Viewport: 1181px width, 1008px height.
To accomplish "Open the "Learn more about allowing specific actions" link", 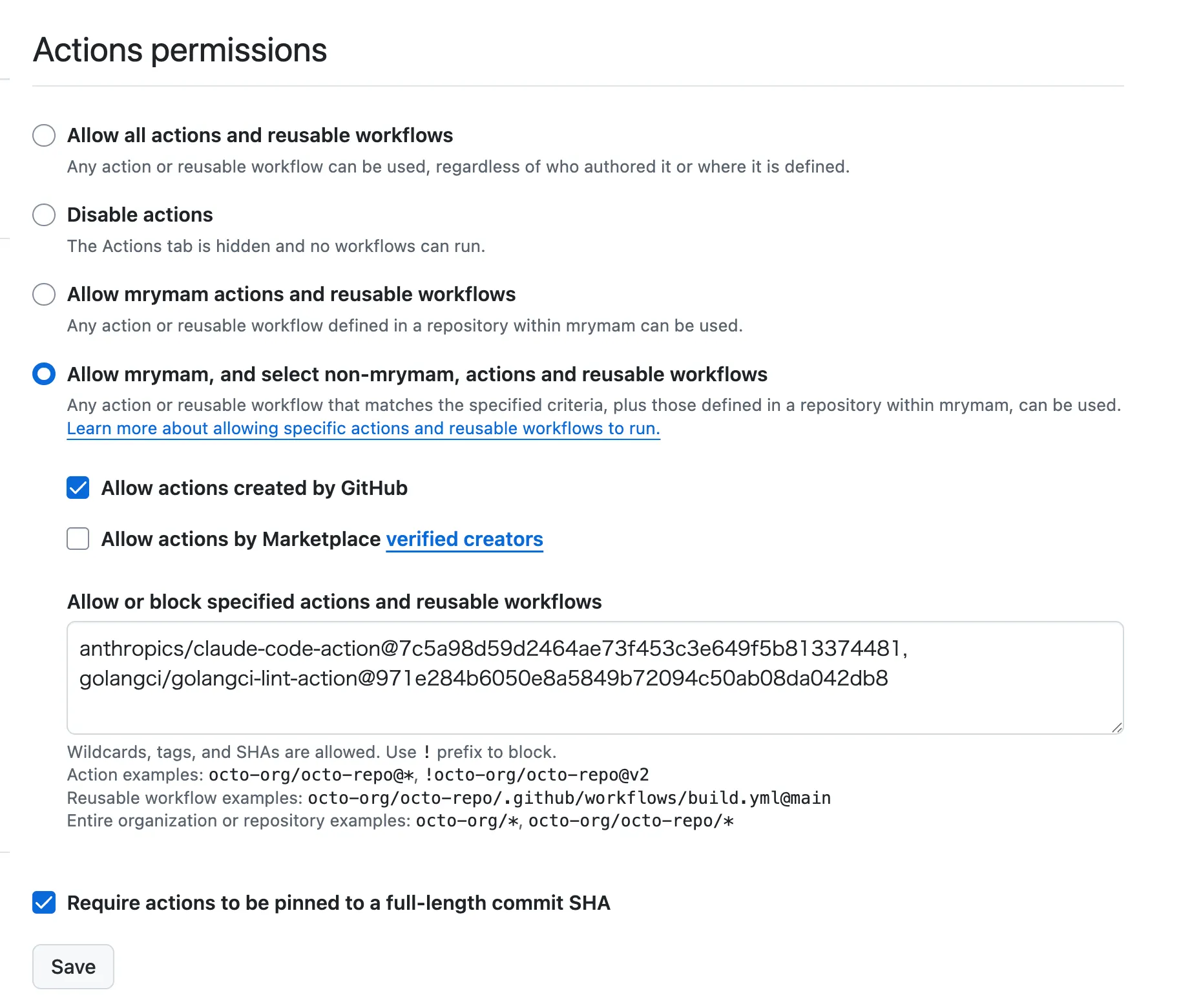I will [x=362, y=428].
